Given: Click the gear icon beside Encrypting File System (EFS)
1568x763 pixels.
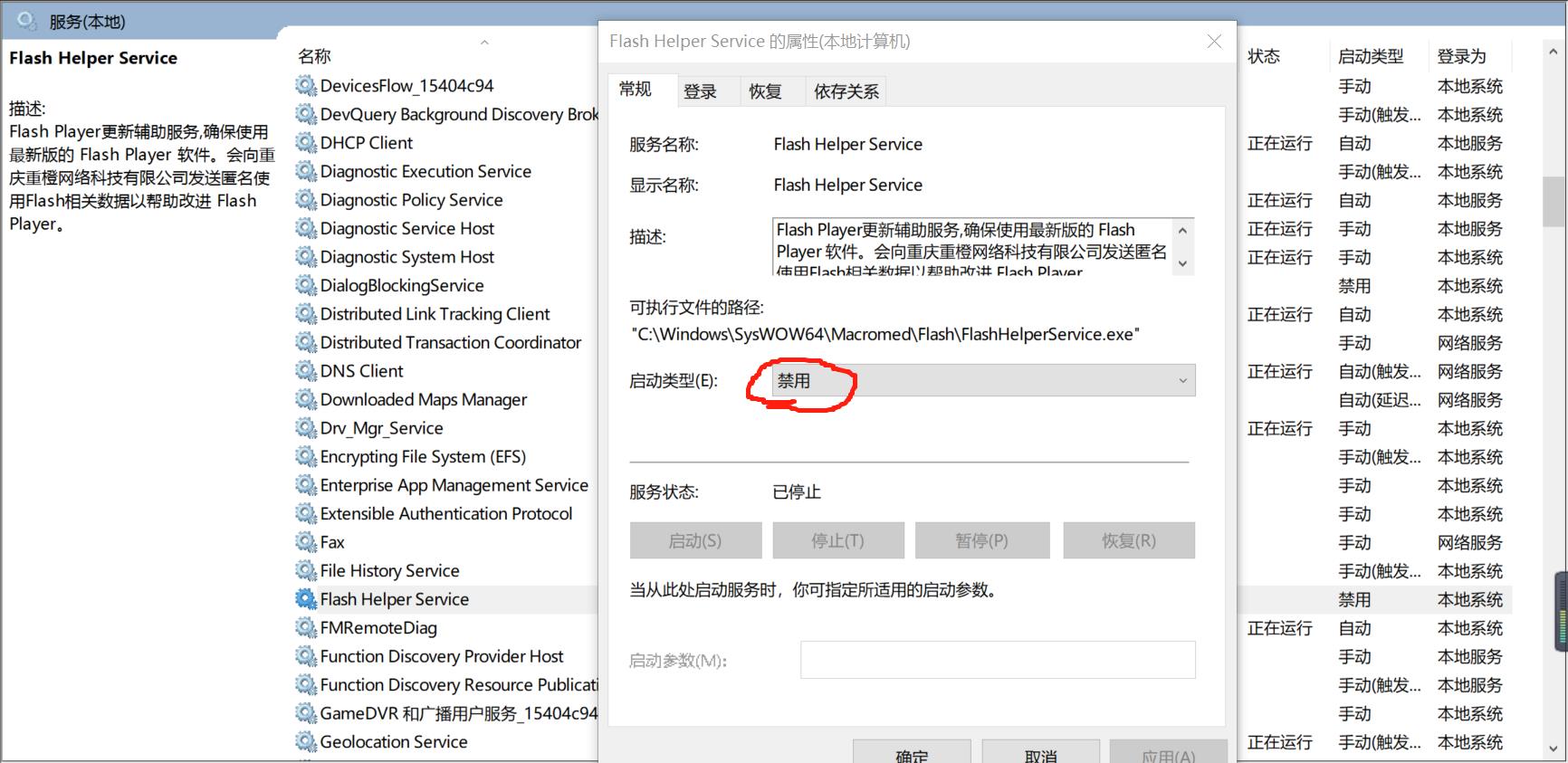Looking at the screenshot, I should (x=306, y=456).
